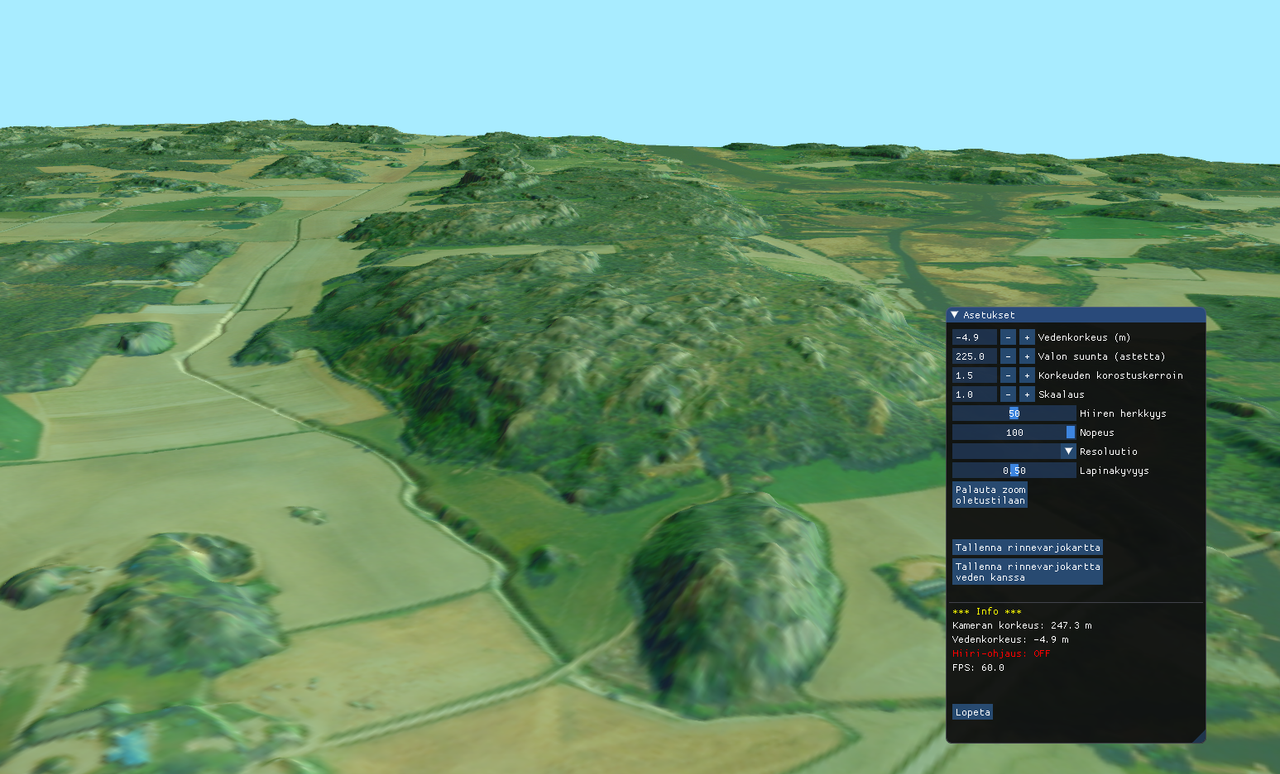The height and width of the screenshot is (774, 1280).
Task: Click the 'Valon suunta (astetta)' label
Action: pyautogui.click(x=1102, y=357)
